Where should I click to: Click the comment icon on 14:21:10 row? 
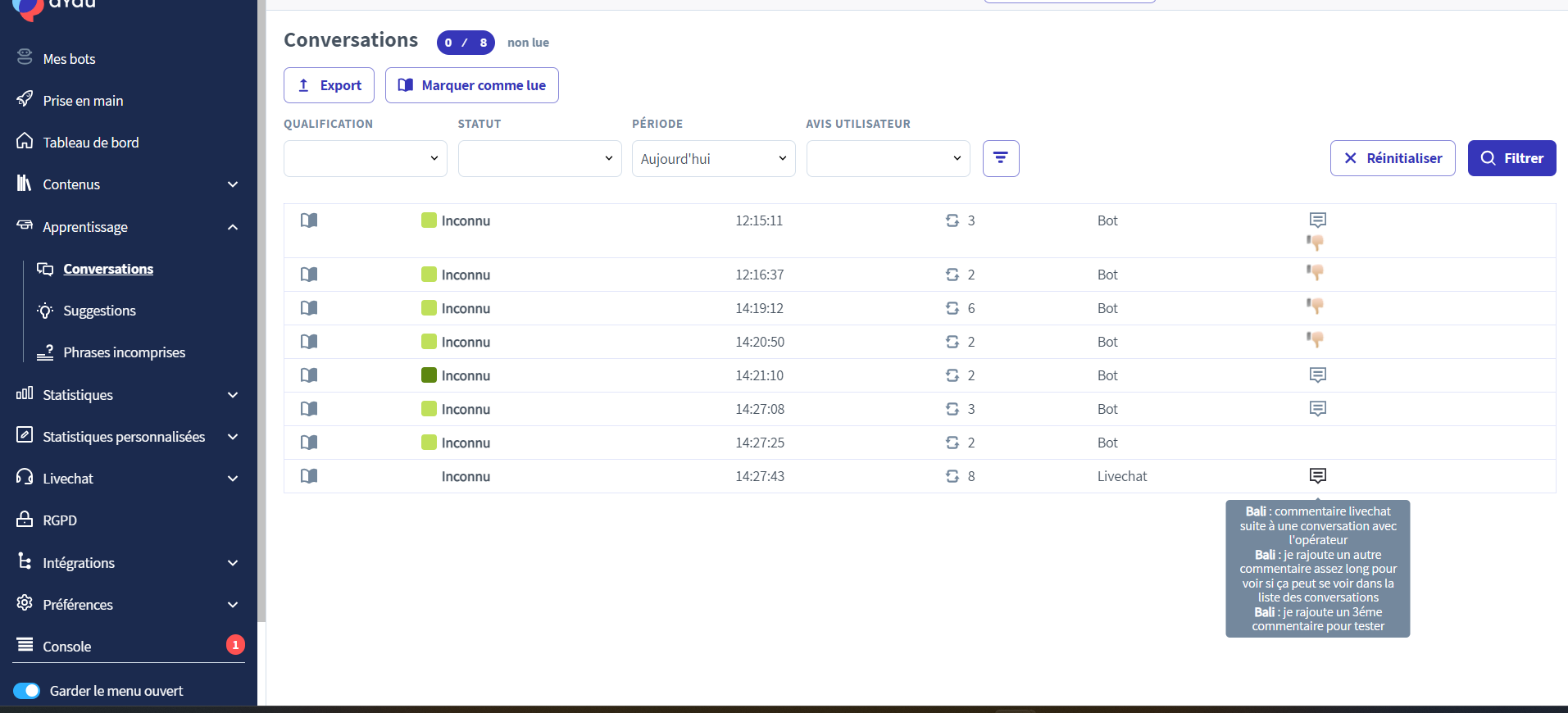[x=1317, y=375]
